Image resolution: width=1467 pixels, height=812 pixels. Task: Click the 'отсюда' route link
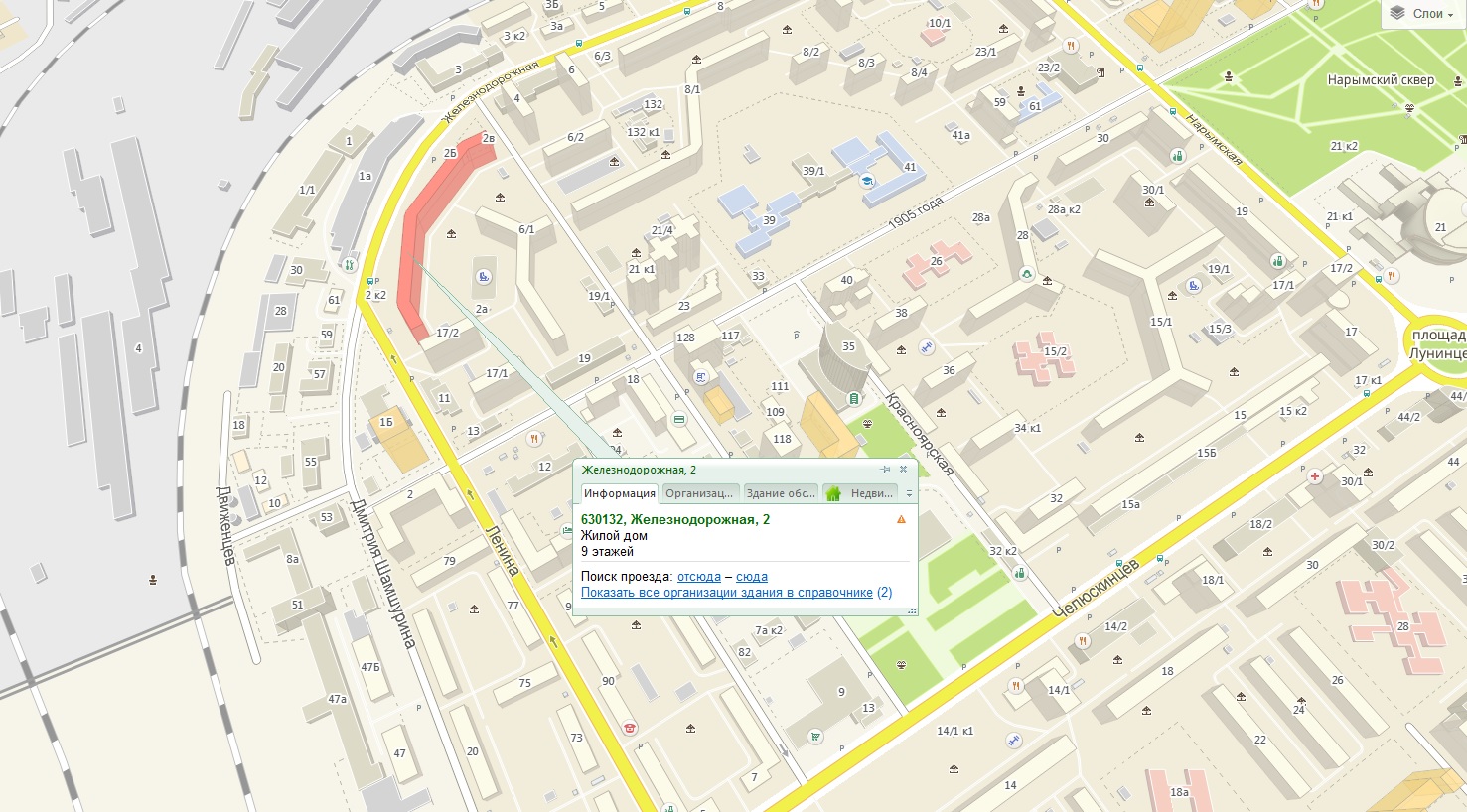pos(698,577)
